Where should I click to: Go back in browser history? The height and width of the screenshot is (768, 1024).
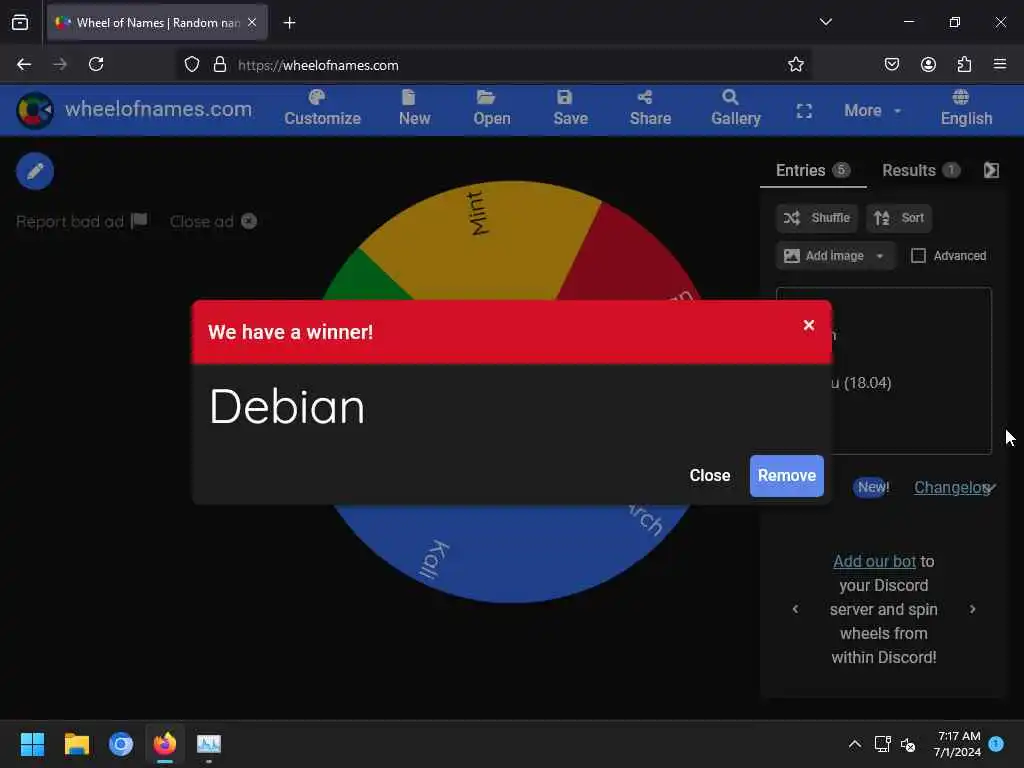(24, 64)
